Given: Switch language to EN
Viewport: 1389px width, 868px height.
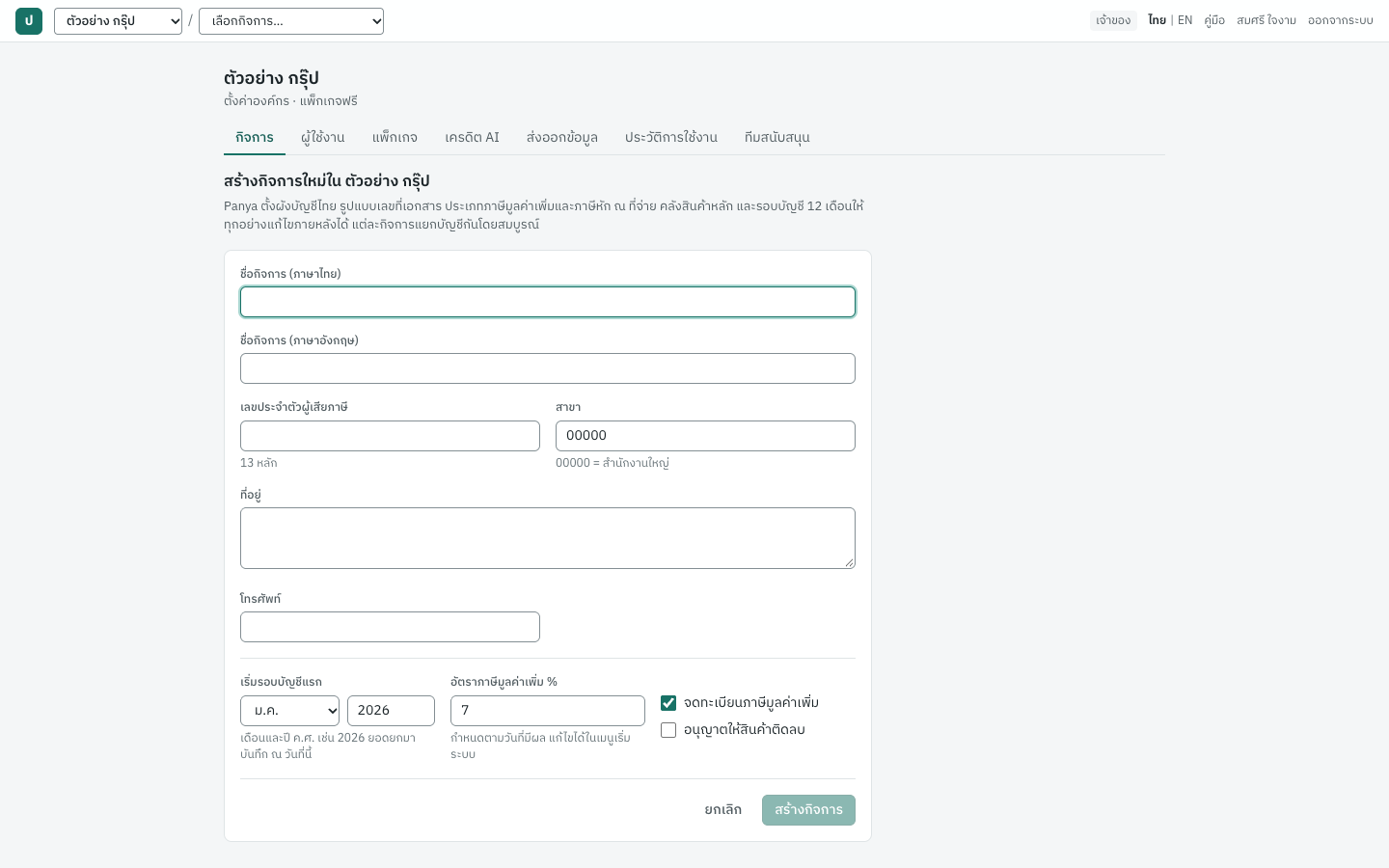Looking at the screenshot, I should tap(1185, 20).
